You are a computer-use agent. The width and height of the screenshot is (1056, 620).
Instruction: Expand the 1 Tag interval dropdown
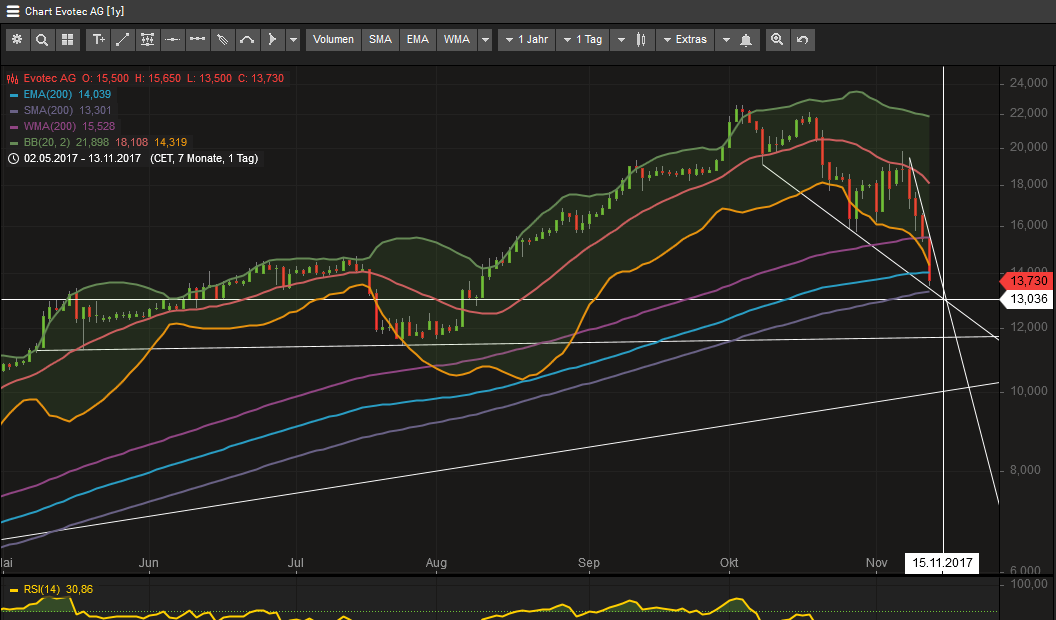click(x=583, y=40)
